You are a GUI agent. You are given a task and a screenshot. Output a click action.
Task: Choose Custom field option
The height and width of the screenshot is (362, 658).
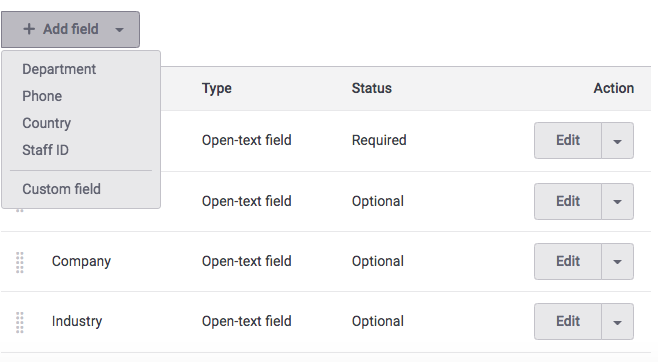click(61, 189)
